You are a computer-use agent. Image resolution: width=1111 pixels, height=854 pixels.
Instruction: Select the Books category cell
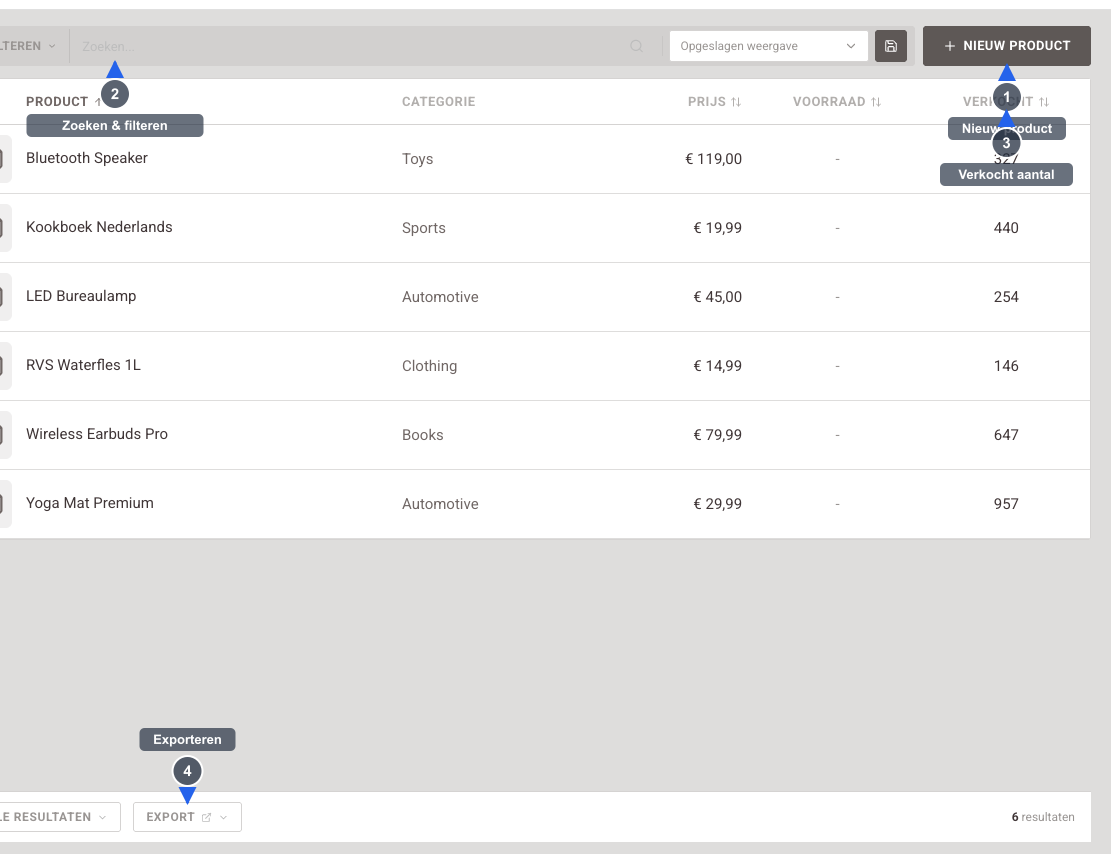click(422, 435)
